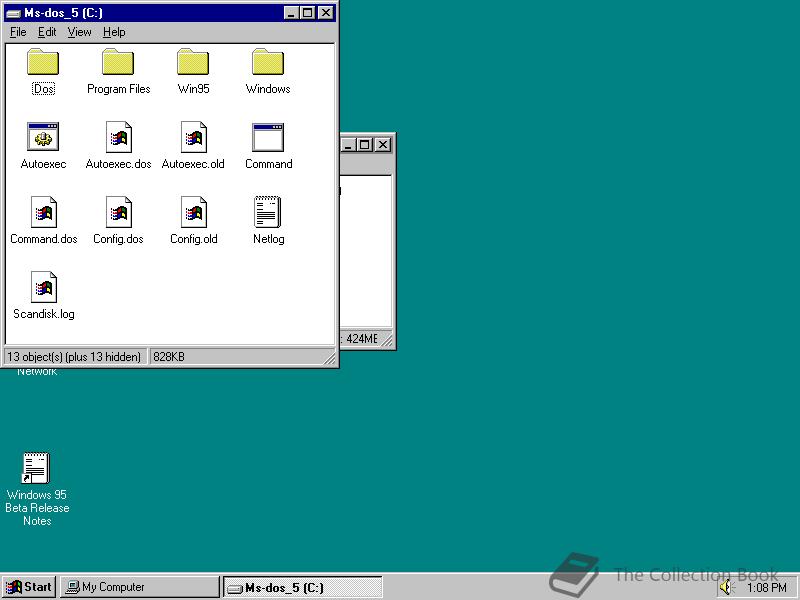800x600 pixels.
Task: Close the Ms-dos_5 (C:) window
Action: coord(326,13)
